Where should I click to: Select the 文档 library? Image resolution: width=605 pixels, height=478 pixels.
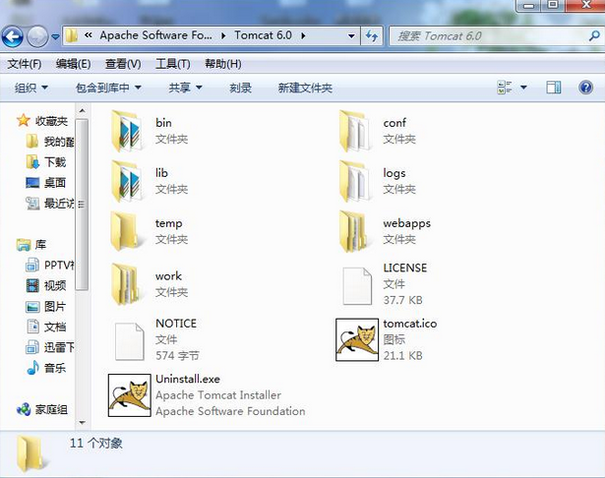[55, 327]
